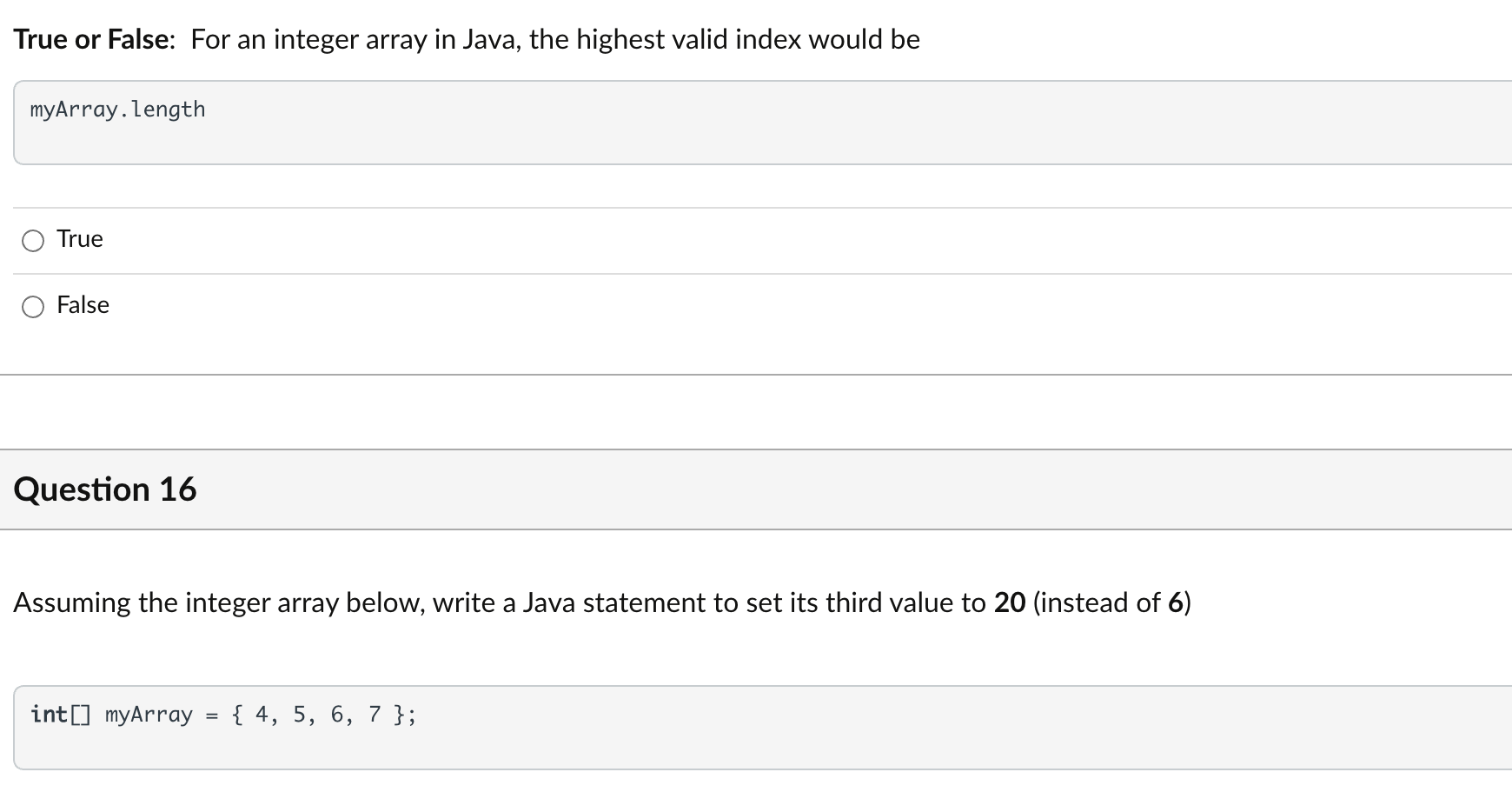The height and width of the screenshot is (812, 1512).
Task: Click the Question 16 instruction sentence
Action: [x=602, y=602]
